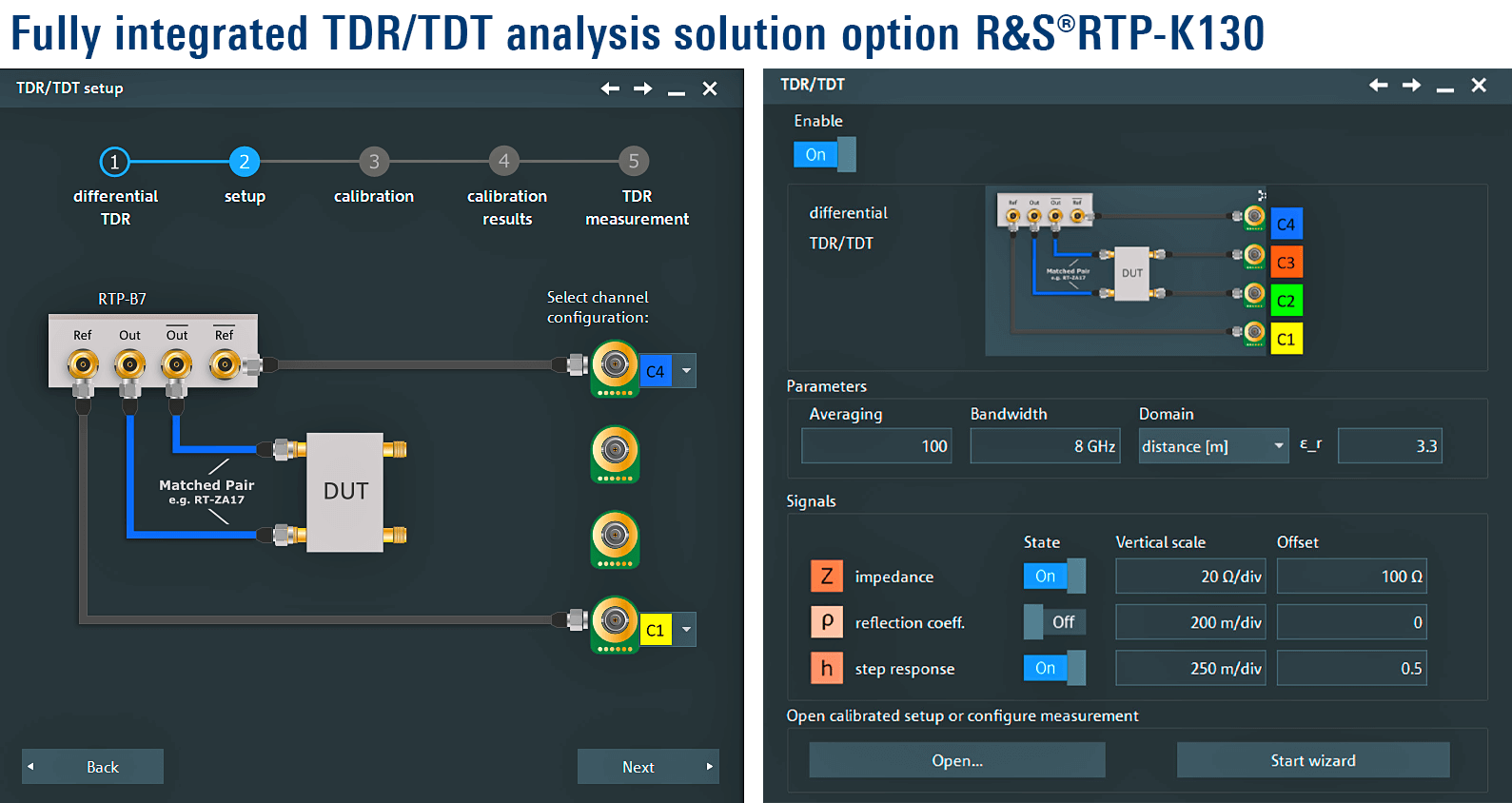Minimize the TDR/TDT setup dialog
Viewport: 1512px width, 803px height.
pos(677,92)
